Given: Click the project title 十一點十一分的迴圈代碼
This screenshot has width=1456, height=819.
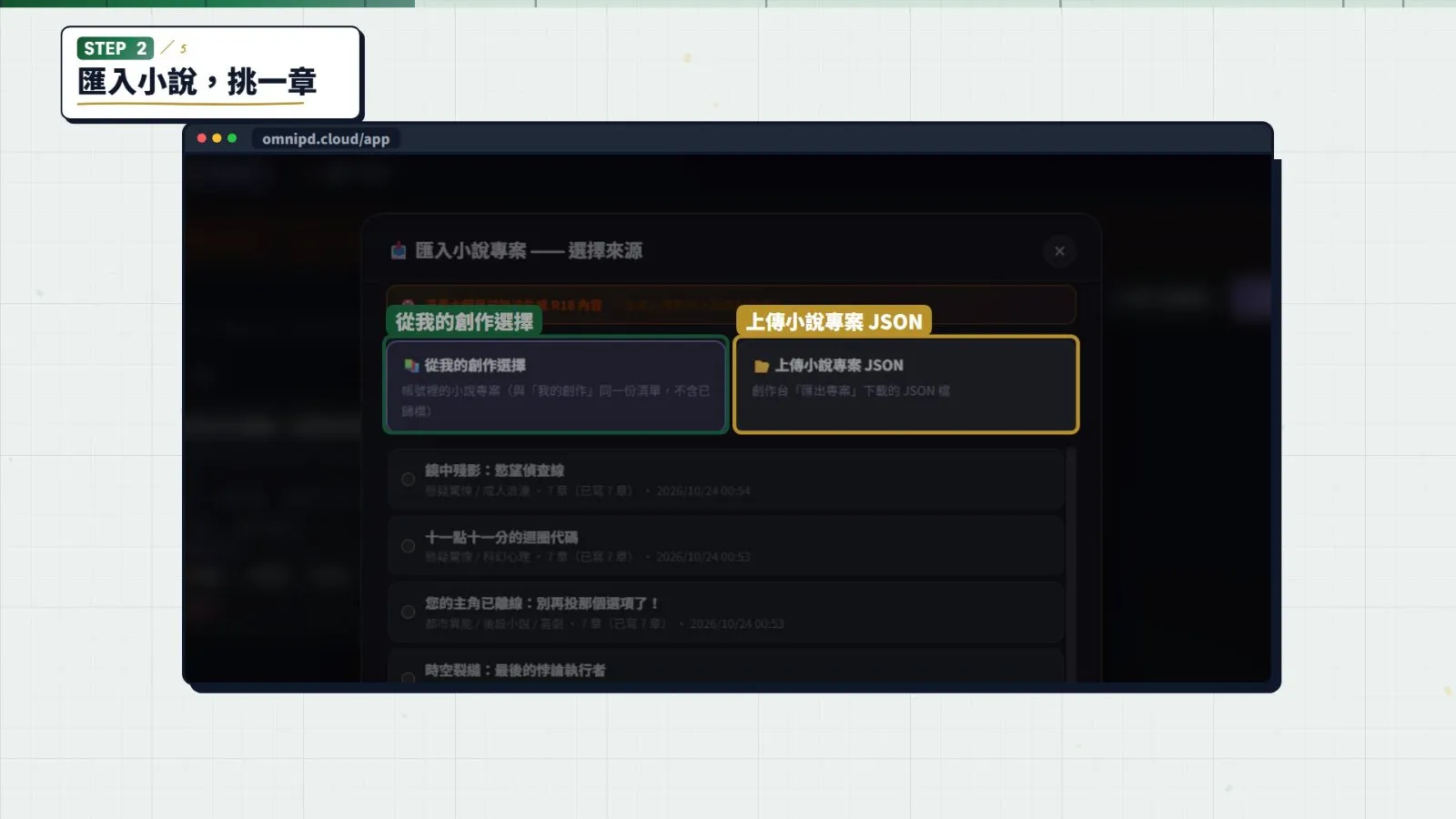Looking at the screenshot, I should click(x=501, y=537).
